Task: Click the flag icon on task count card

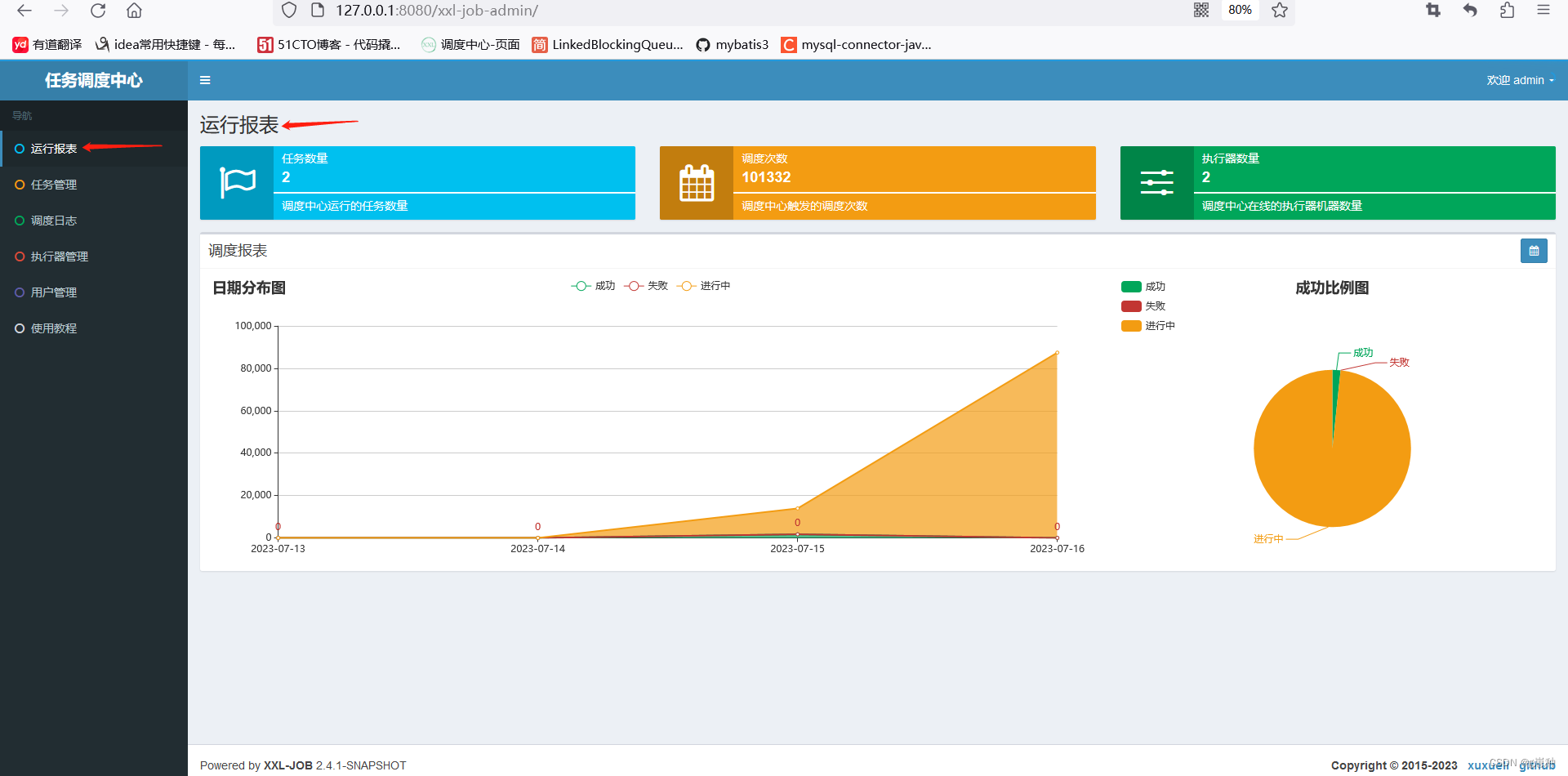Action: click(237, 183)
